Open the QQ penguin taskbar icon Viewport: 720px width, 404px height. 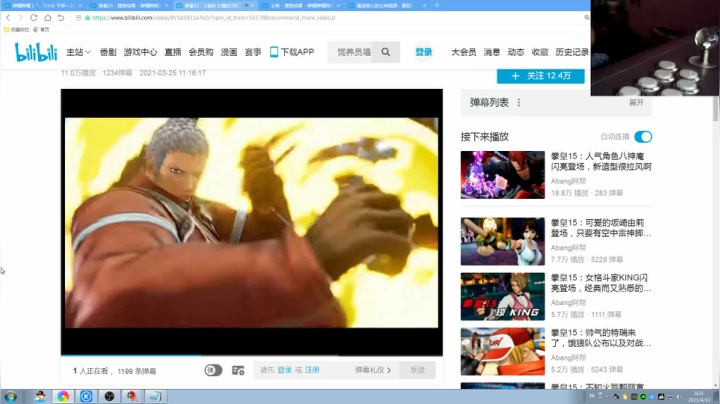click(40, 396)
